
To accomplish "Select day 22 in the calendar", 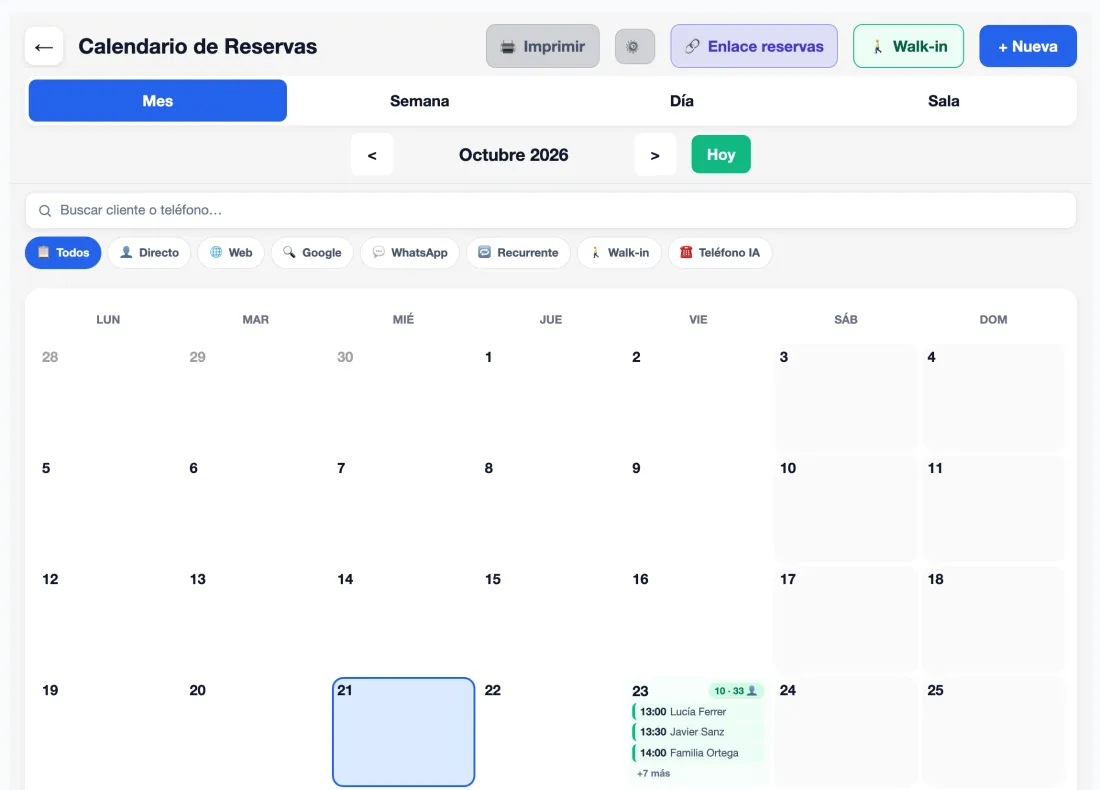I will coord(551,732).
